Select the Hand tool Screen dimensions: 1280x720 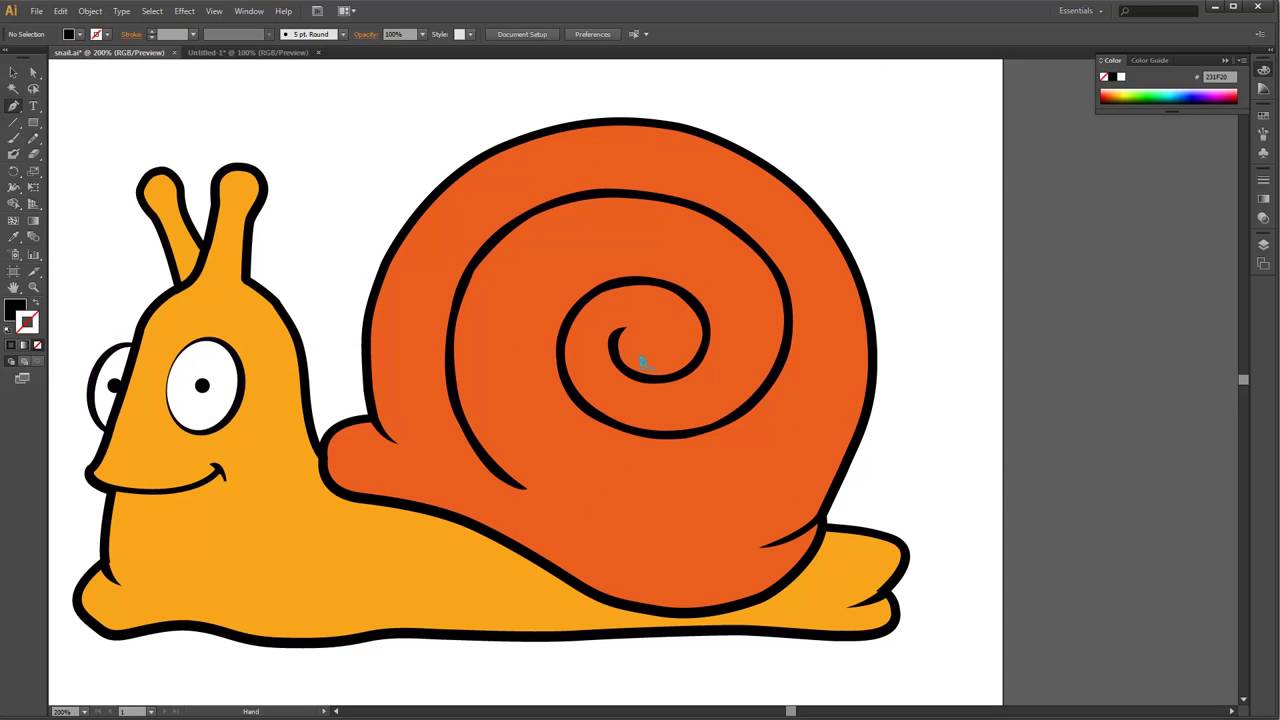coord(13,287)
